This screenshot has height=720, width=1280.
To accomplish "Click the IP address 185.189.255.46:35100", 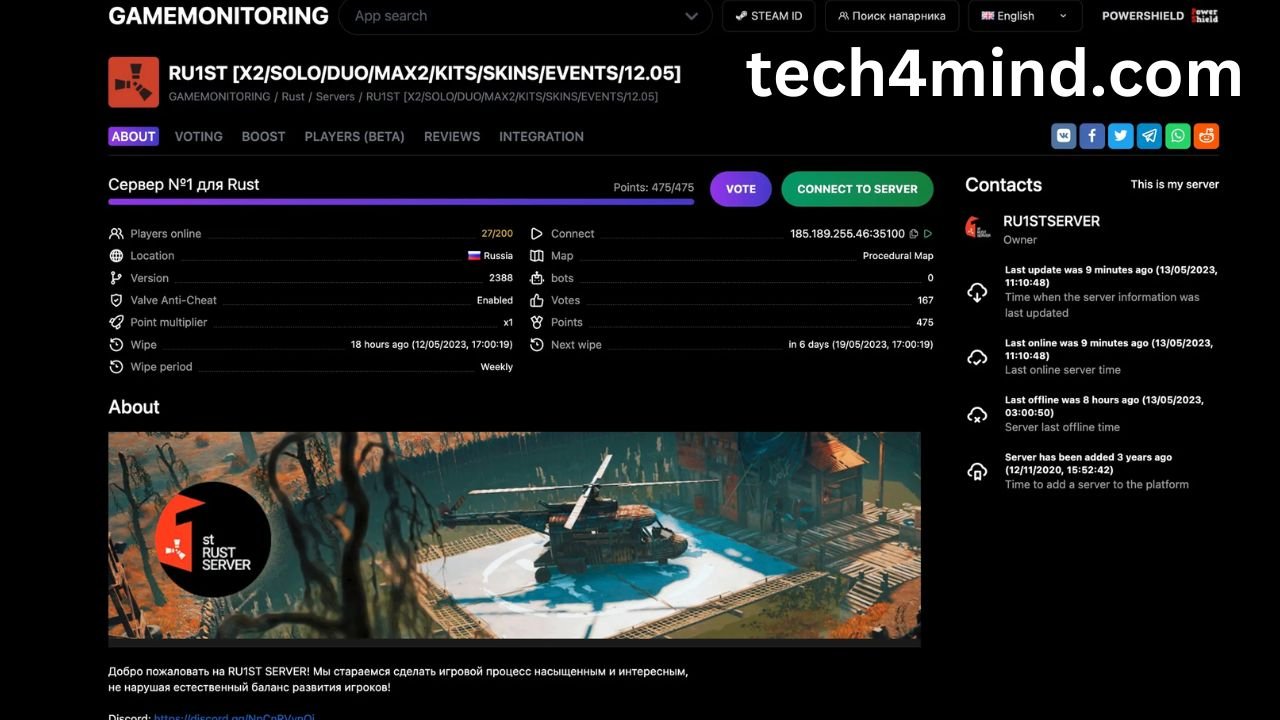I will click(x=847, y=234).
